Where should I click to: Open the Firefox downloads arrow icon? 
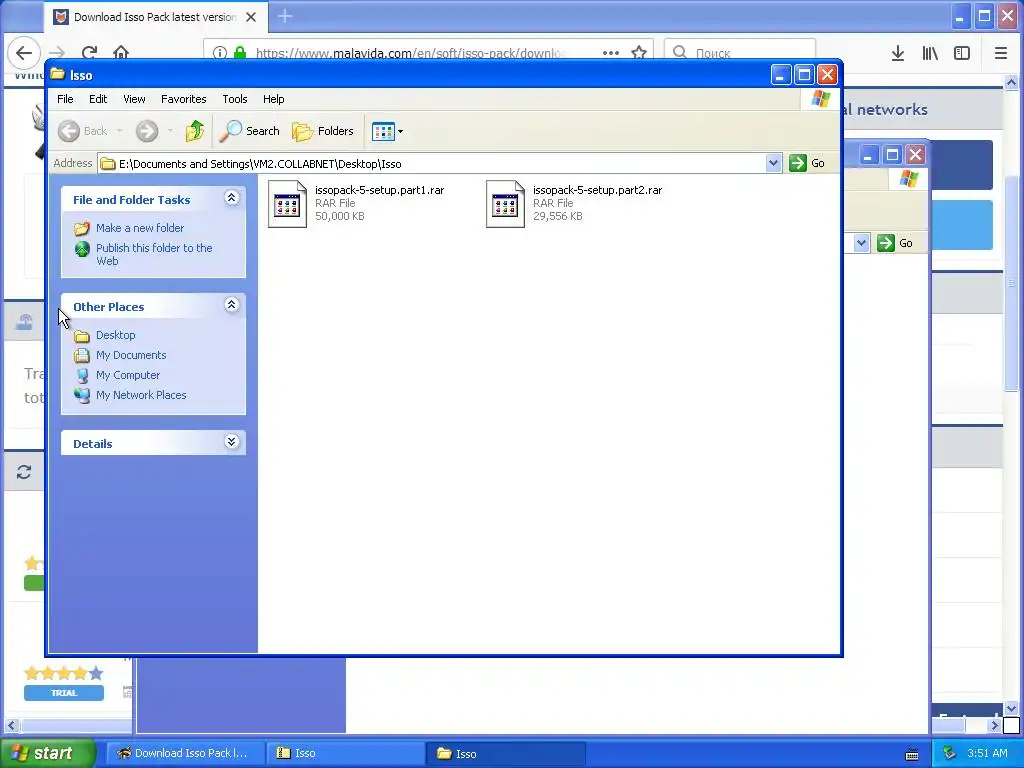point(898,54)
